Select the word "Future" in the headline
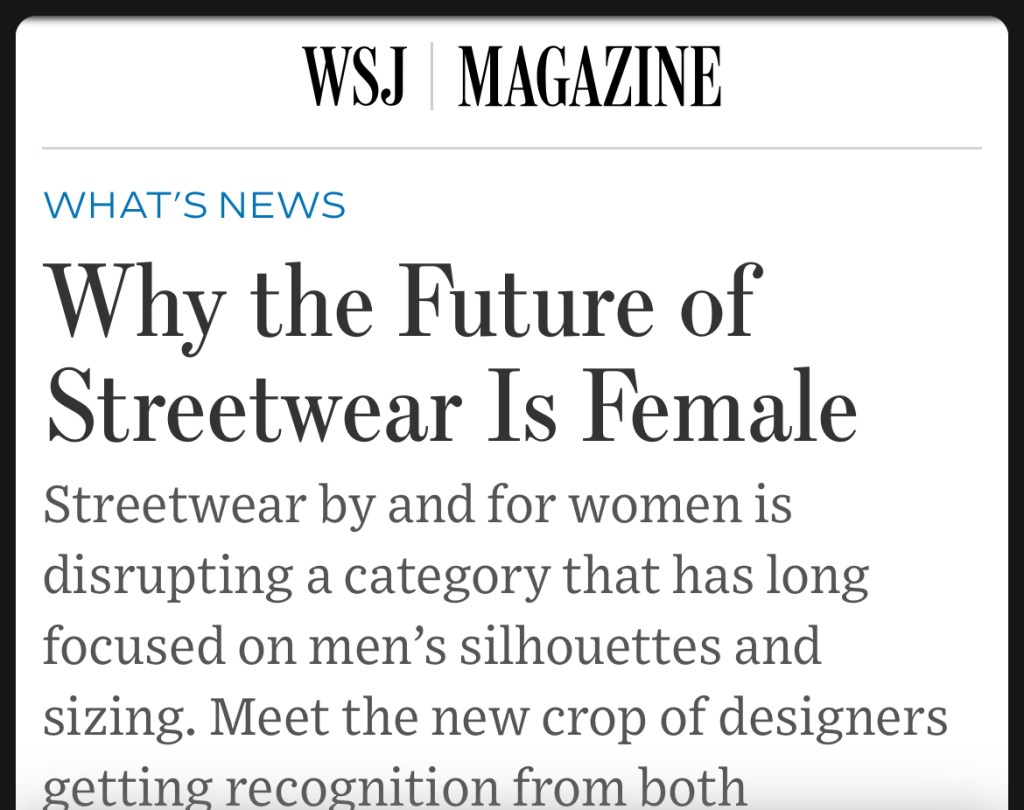The image size is (1024, 810). click(x=531, y=300)
